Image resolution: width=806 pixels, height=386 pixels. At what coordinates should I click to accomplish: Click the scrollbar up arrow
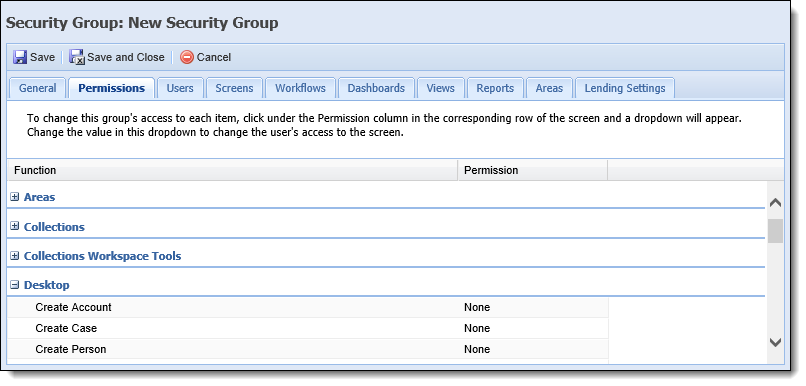click(775, 203)
